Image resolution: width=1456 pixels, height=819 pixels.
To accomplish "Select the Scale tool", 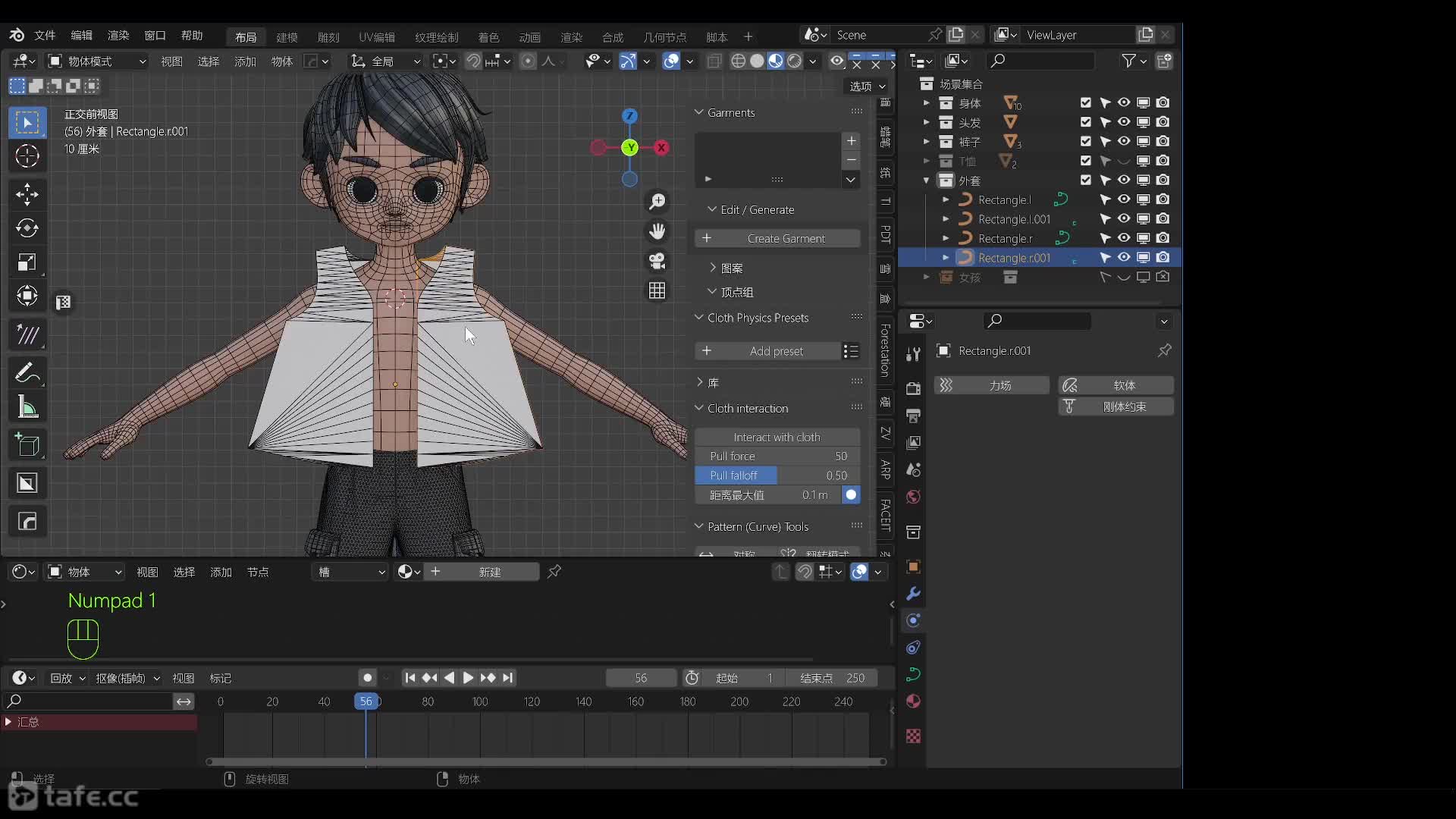I will coord(27,262).
